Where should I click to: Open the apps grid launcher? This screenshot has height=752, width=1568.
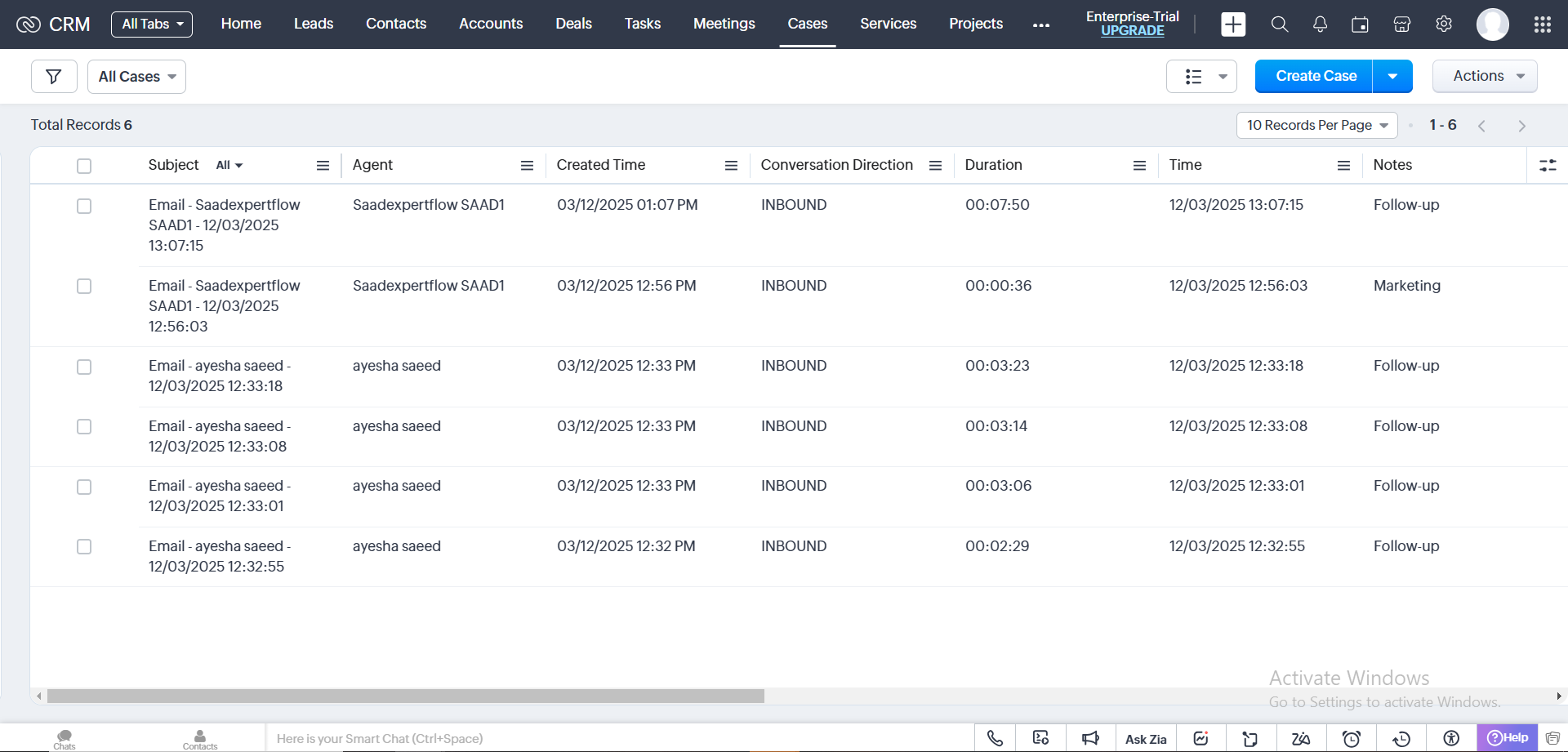1542,24
